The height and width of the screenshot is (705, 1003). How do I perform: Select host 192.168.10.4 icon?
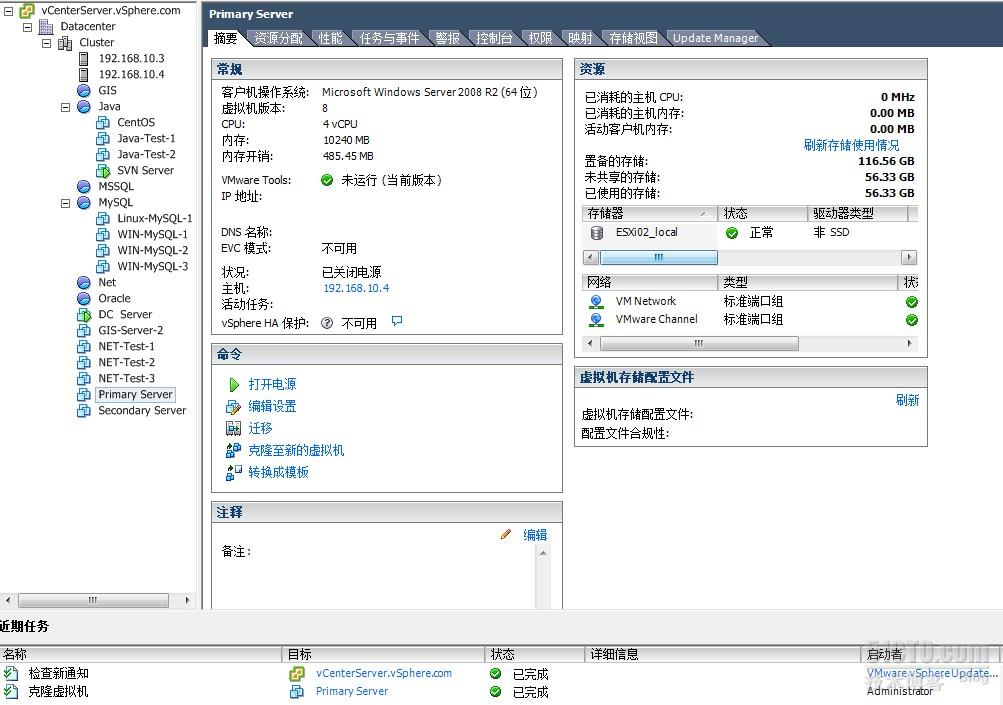[x=84, y=74]
